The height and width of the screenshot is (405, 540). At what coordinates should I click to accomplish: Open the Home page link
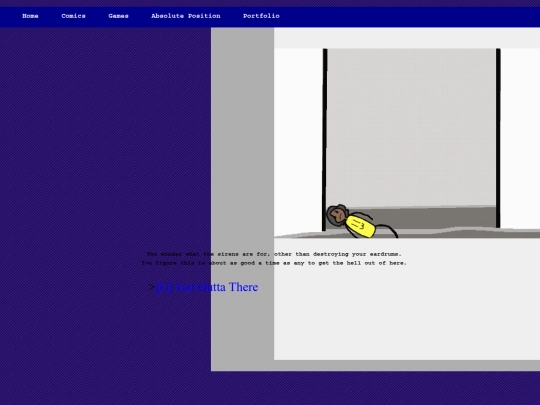[30, 16]
